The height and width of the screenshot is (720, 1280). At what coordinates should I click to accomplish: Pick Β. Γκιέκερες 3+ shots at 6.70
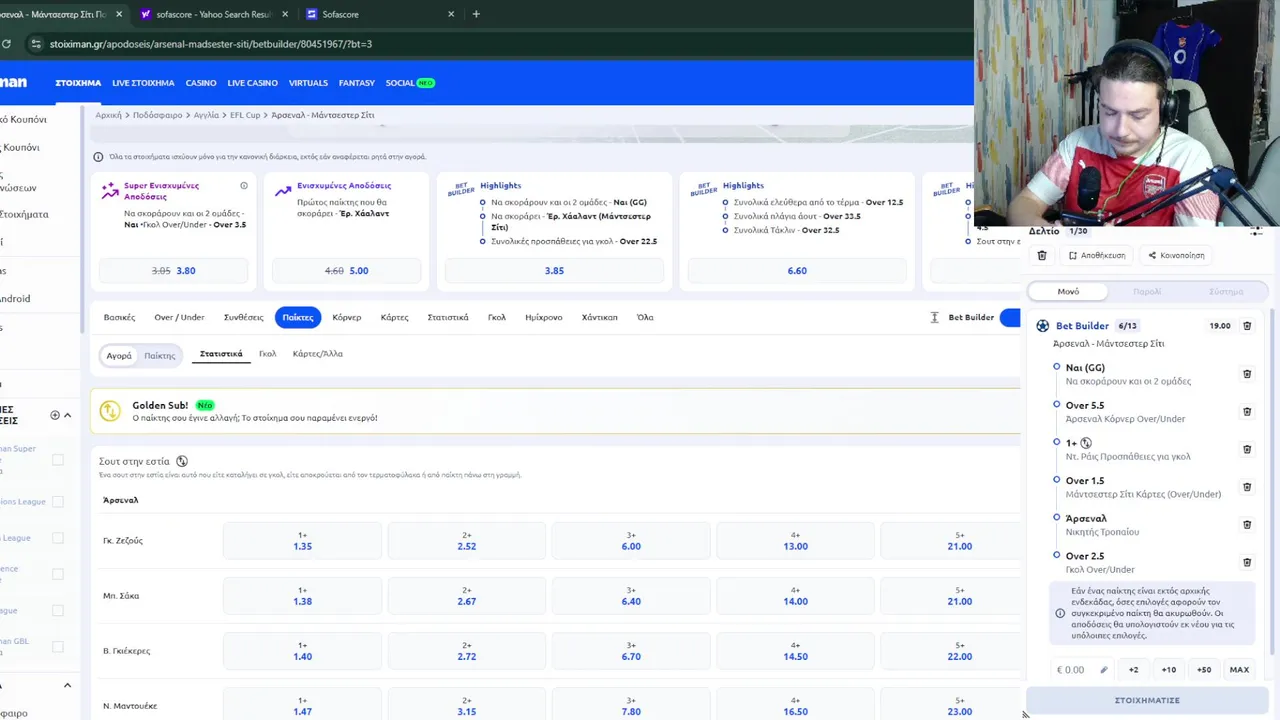pos(631,651)
